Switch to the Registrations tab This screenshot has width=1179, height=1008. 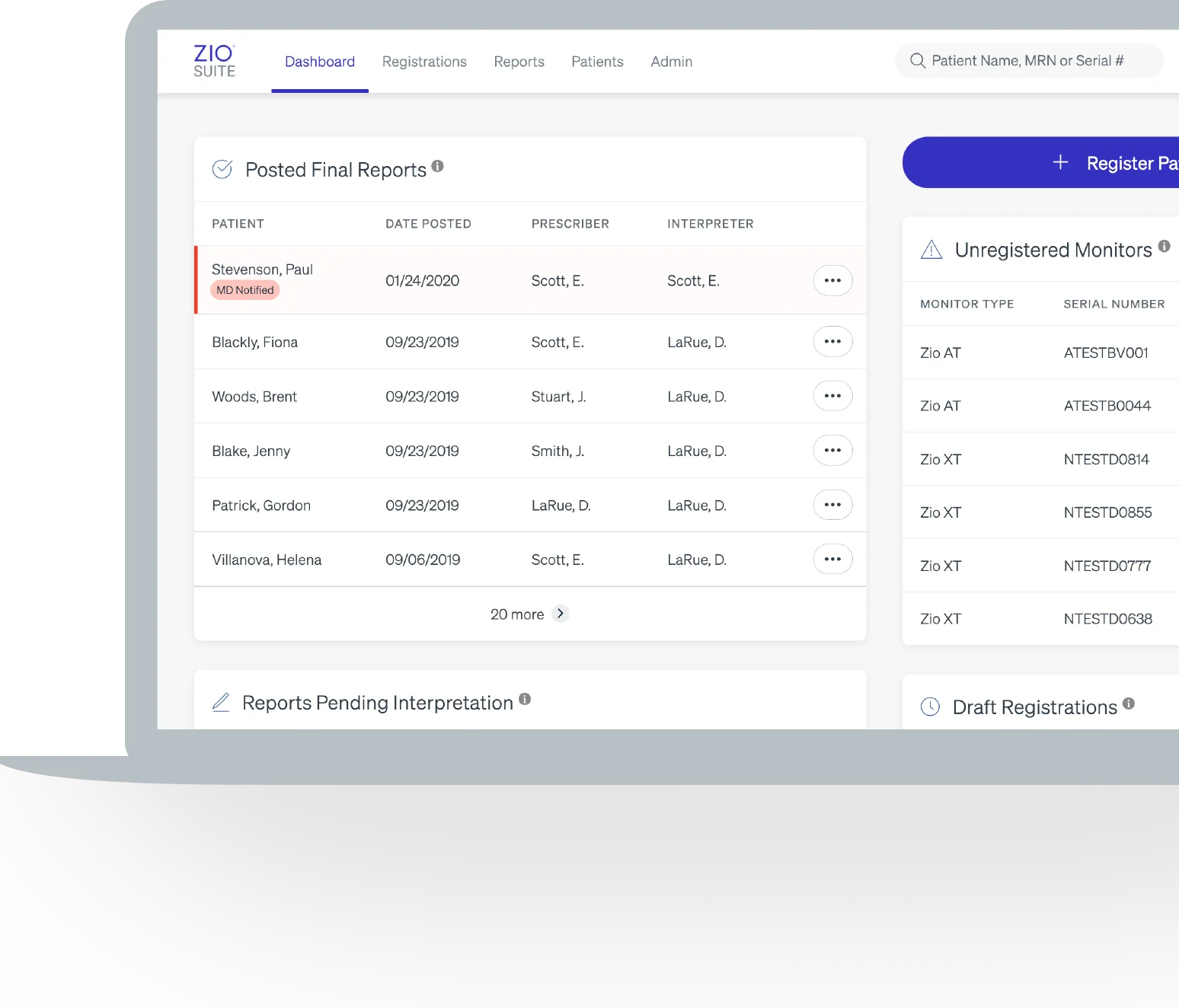[x=424, y=61]
